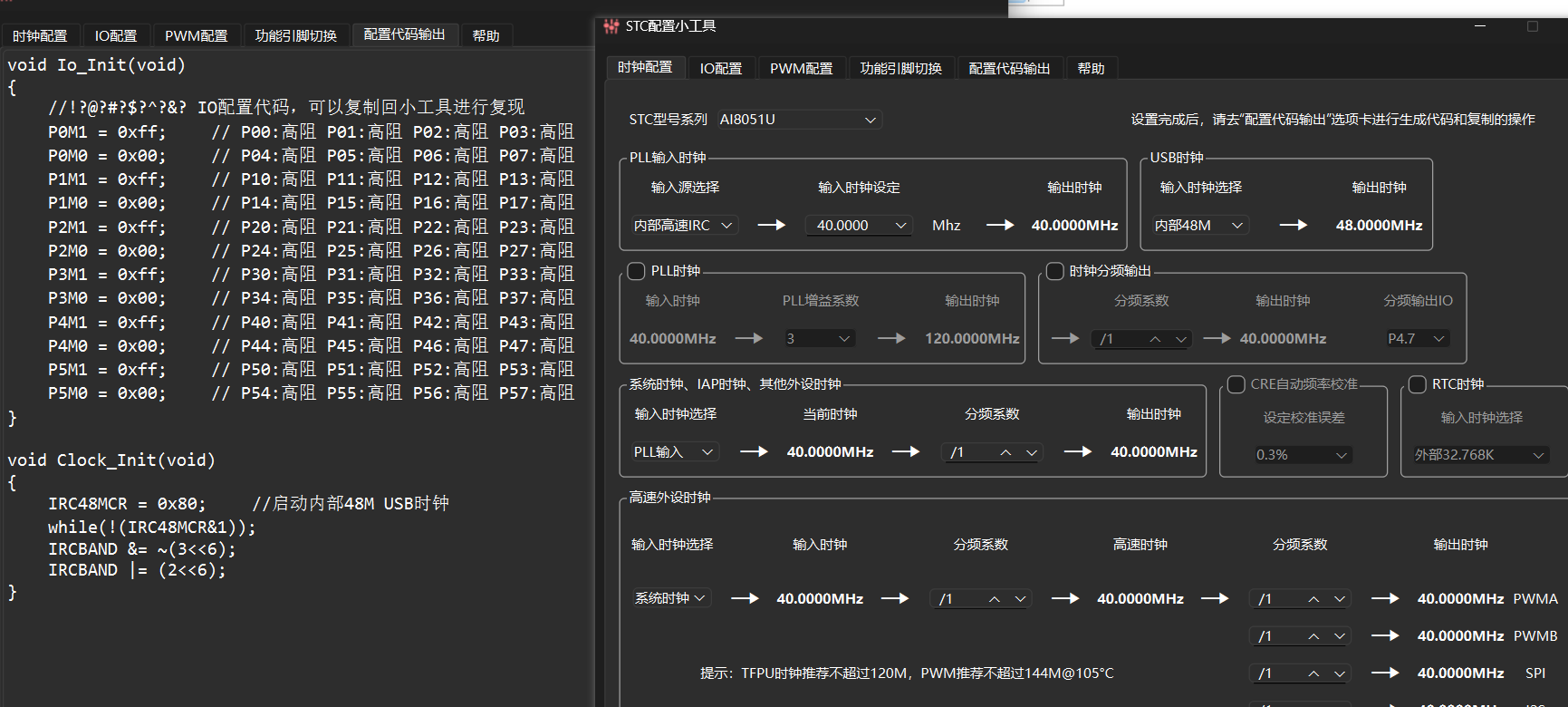Increase the SPI divider /1 value

pos(1313,673)
